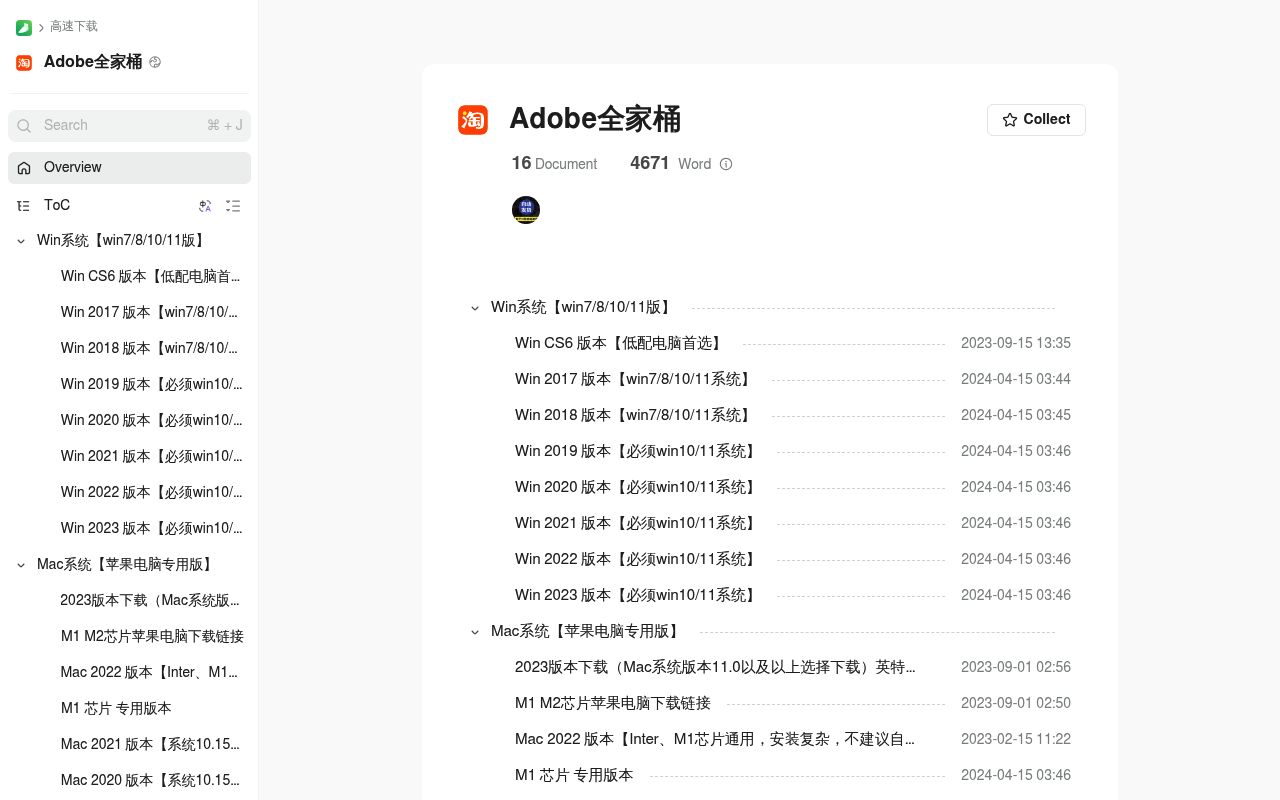
Task: Open document Win 2022 版本【必须win10/11系统】
Action: pos(637,559)
